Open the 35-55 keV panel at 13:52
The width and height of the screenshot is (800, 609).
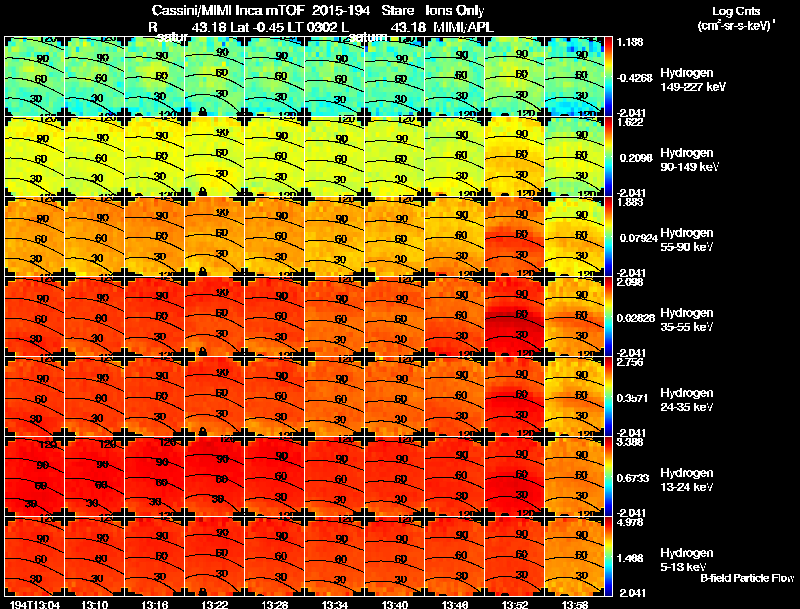click(x=515, y=317)
